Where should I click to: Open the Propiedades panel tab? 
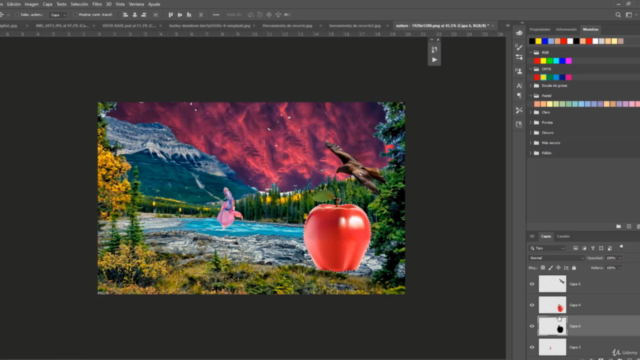[540, 29]
